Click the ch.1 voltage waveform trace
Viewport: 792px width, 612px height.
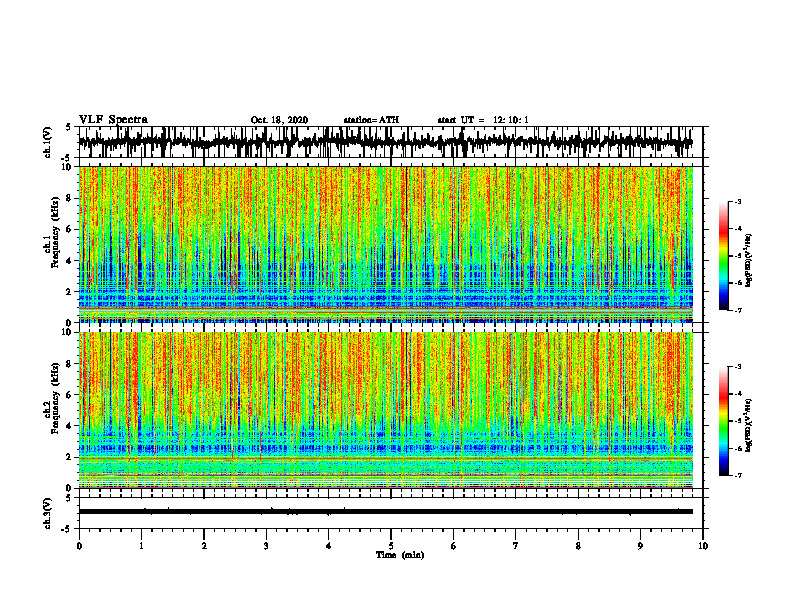tap(385, 142)
